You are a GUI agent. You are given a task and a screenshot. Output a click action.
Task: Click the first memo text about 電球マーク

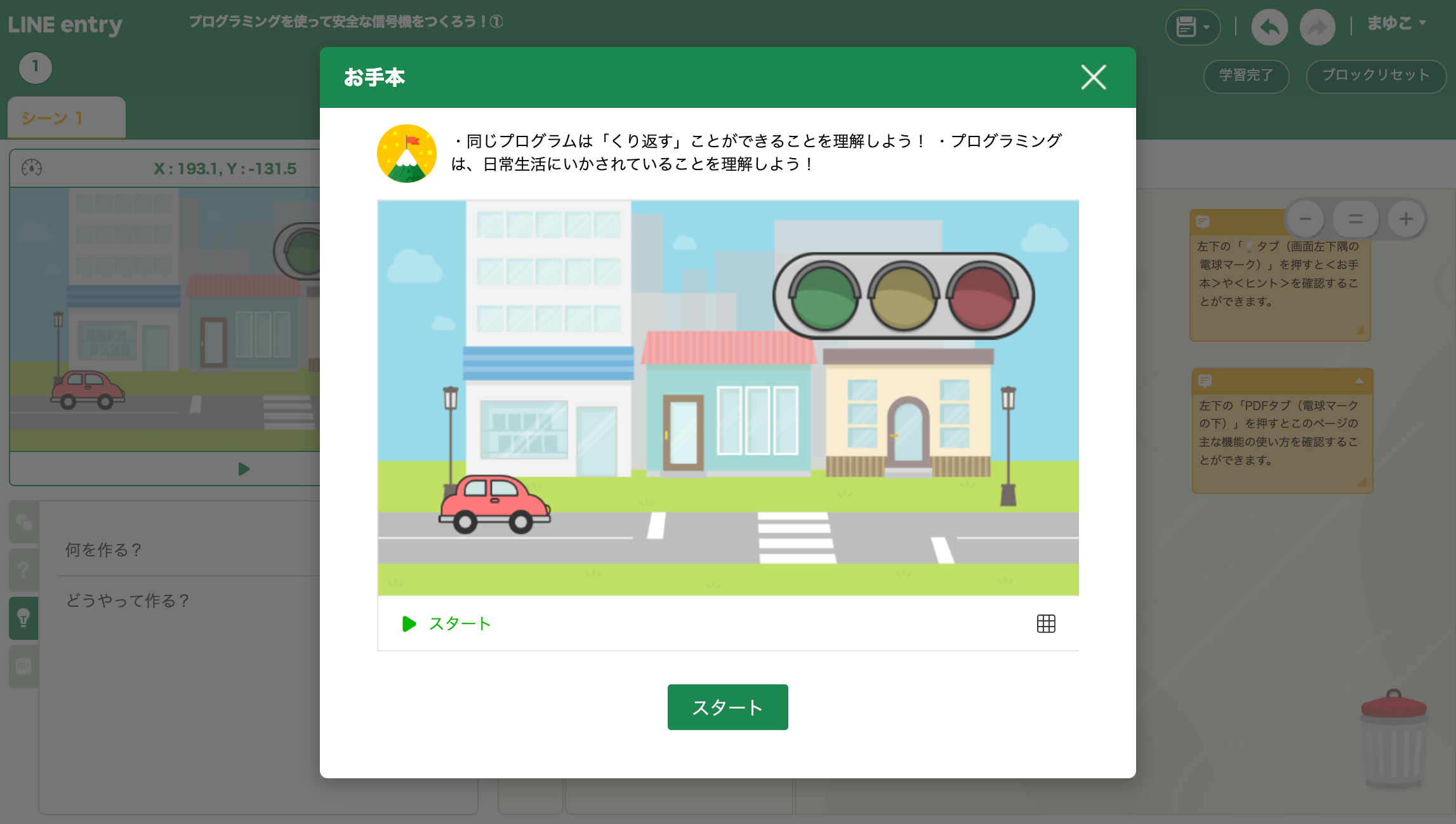click(x=1278, y=274)
